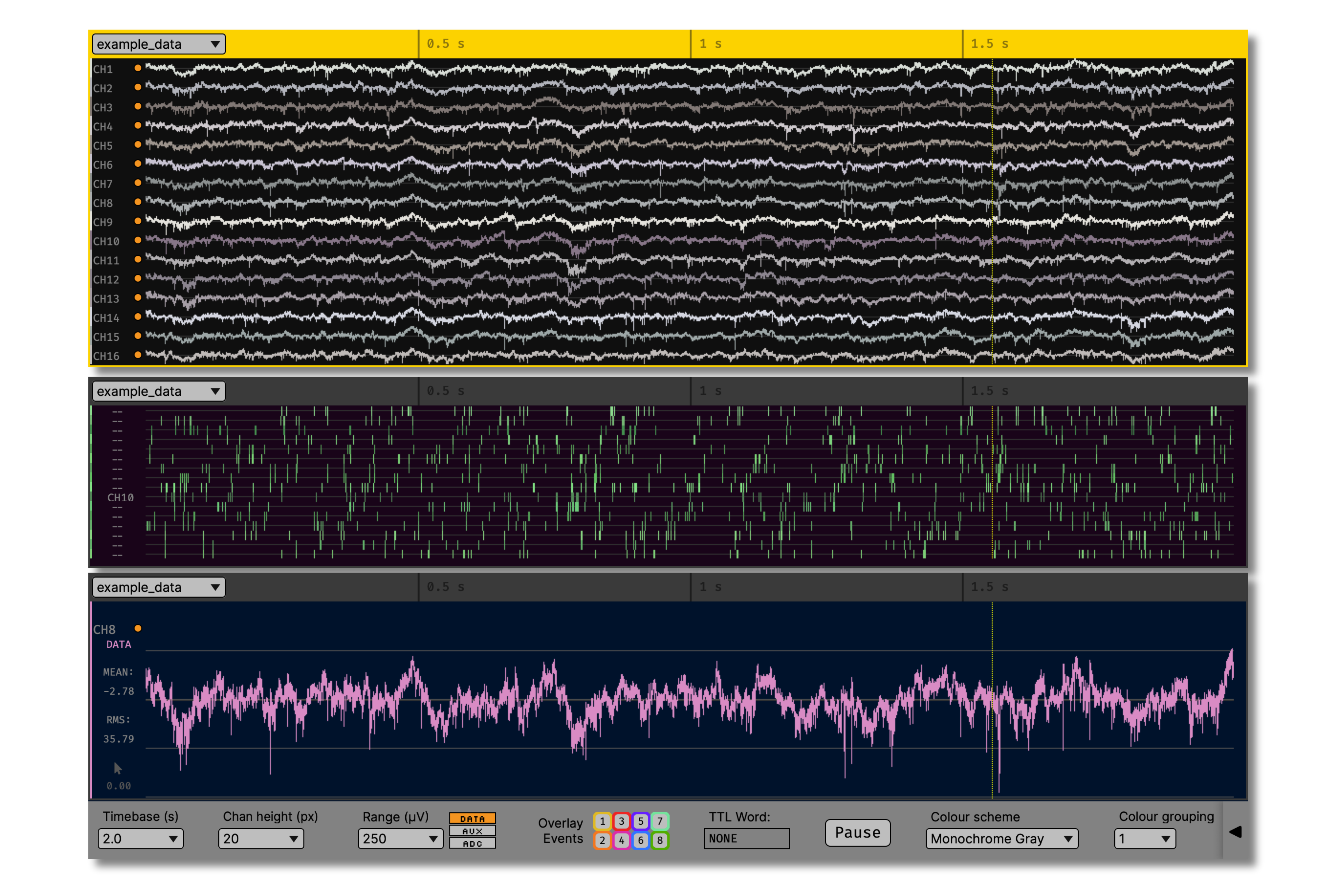Viewport: 1344px width, 896px height.
Task: Toggle overlay events for TTL line 1
Action: click(x=603, y=822)
